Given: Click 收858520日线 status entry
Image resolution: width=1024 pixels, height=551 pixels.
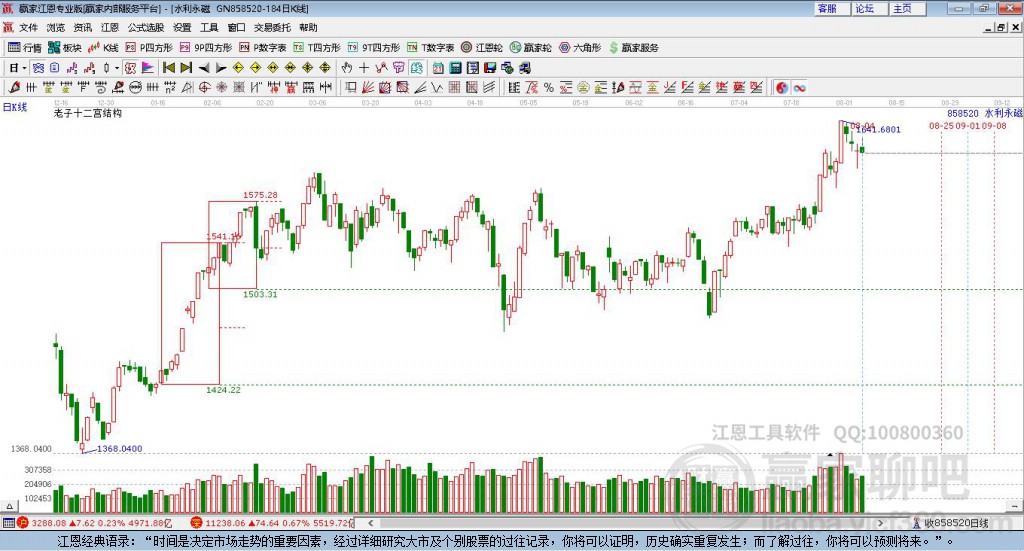Looking at the screenshot, I should click(x=950, y=523).
